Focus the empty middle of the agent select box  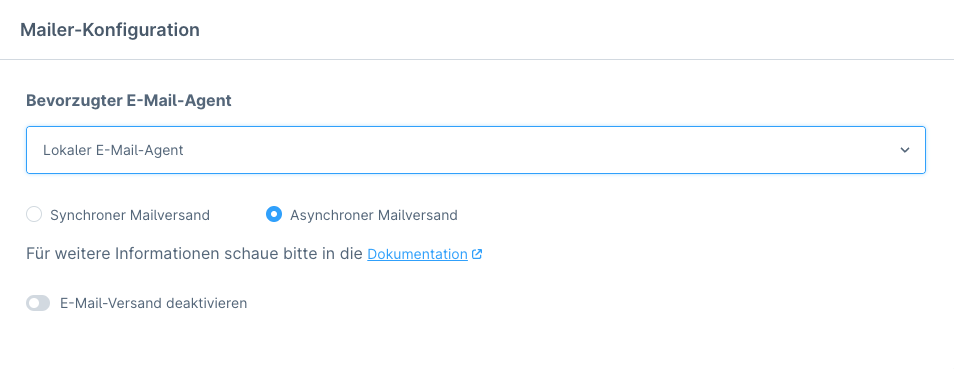coord(535,150)
